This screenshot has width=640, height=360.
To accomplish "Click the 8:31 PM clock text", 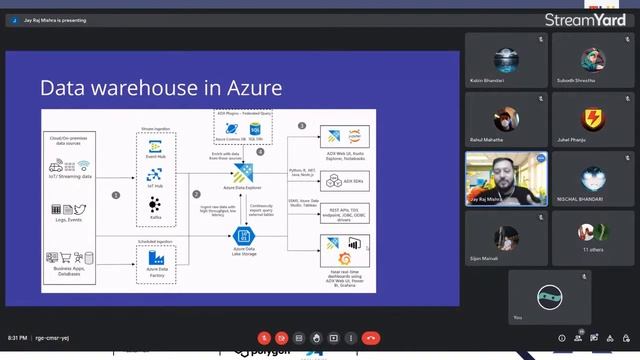I will tap(17, 338).
